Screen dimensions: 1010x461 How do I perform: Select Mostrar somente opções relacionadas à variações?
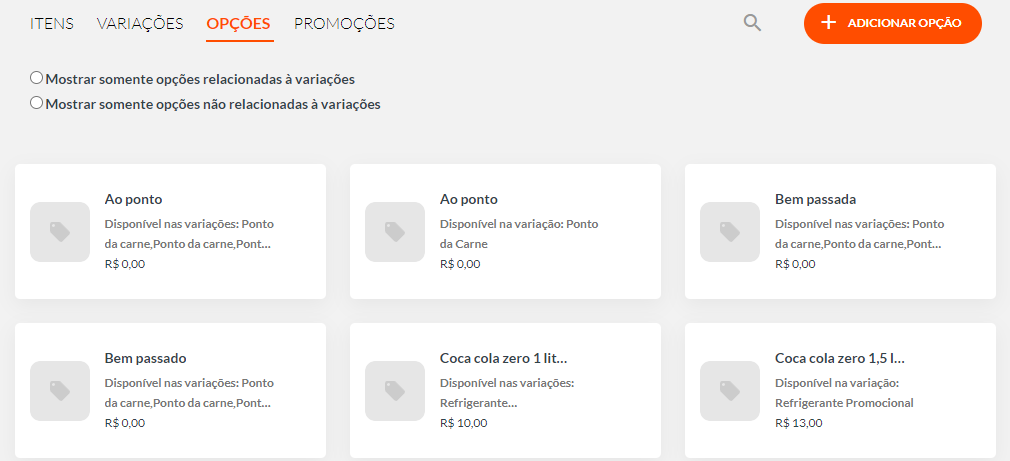37,78
